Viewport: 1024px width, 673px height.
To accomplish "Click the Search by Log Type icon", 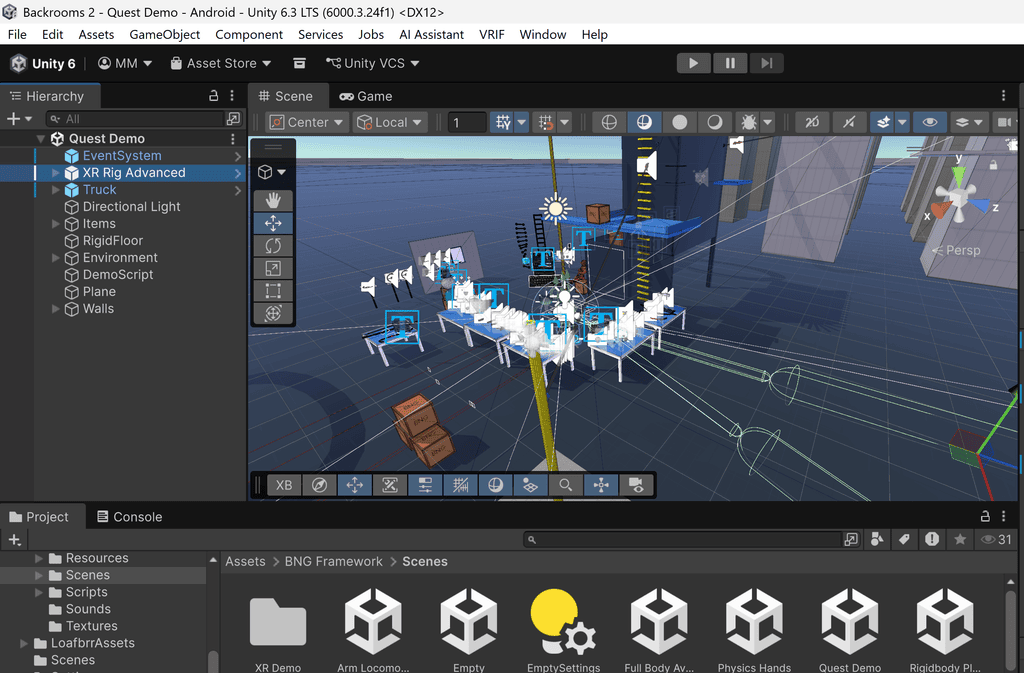I will (x=932, y=539).
